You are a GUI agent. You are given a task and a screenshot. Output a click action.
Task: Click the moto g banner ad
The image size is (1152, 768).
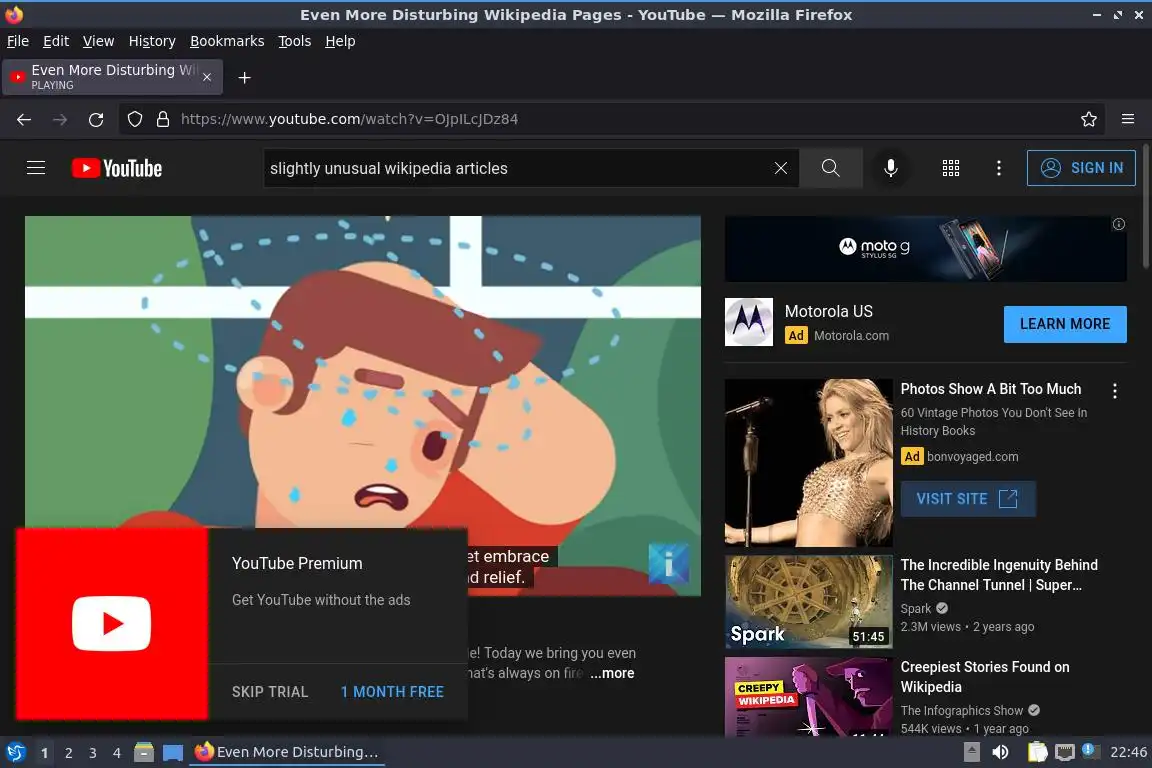[925, 248]
